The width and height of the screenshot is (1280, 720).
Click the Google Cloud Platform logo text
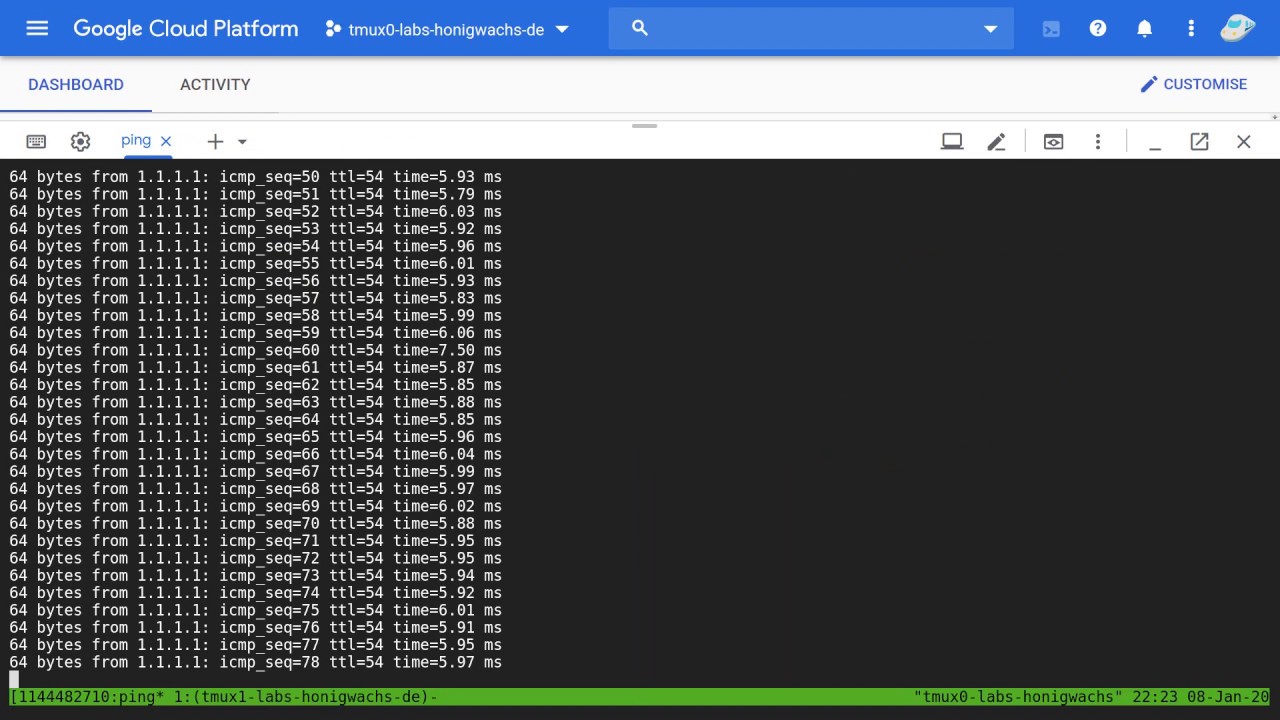tap(186, 29)
